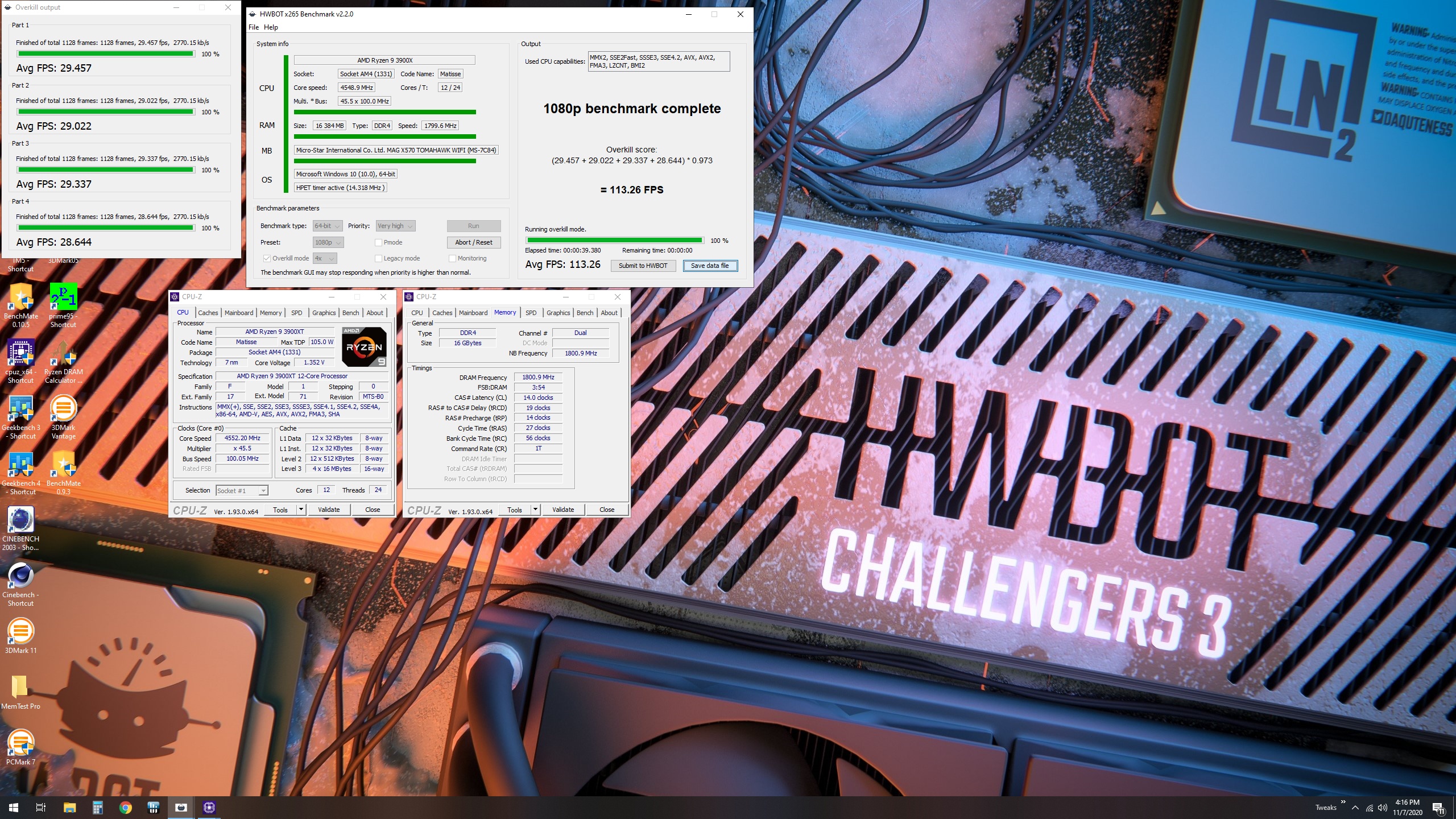
Task: Open the Action Center notifications icon
Action: pos(1438,808)
